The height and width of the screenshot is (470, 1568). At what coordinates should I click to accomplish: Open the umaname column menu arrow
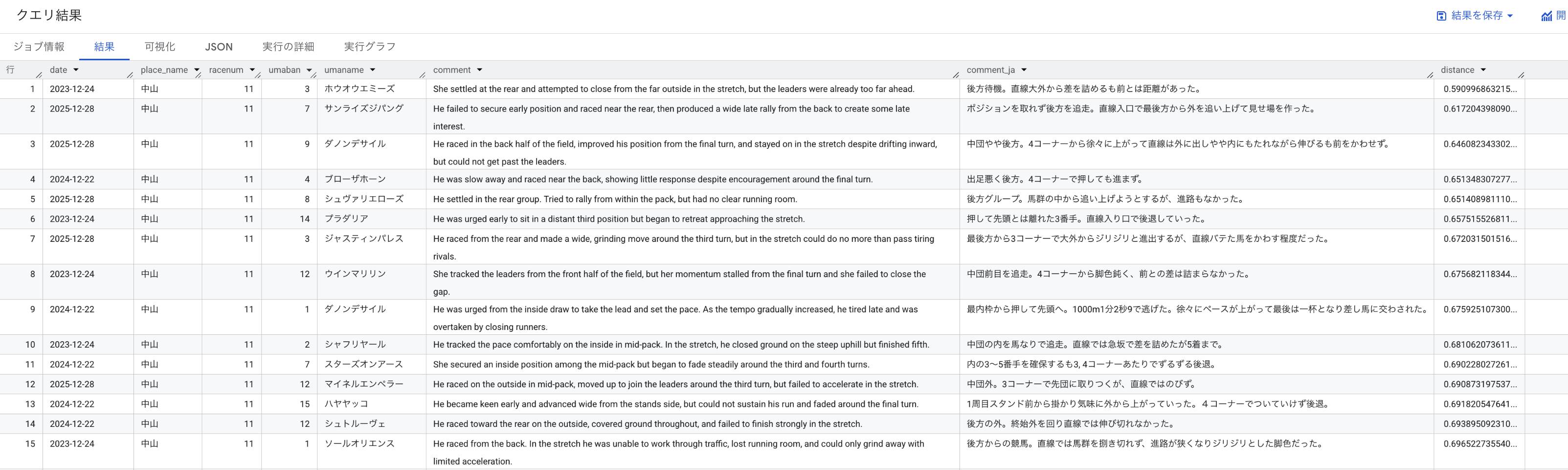(x=373, y=70)
